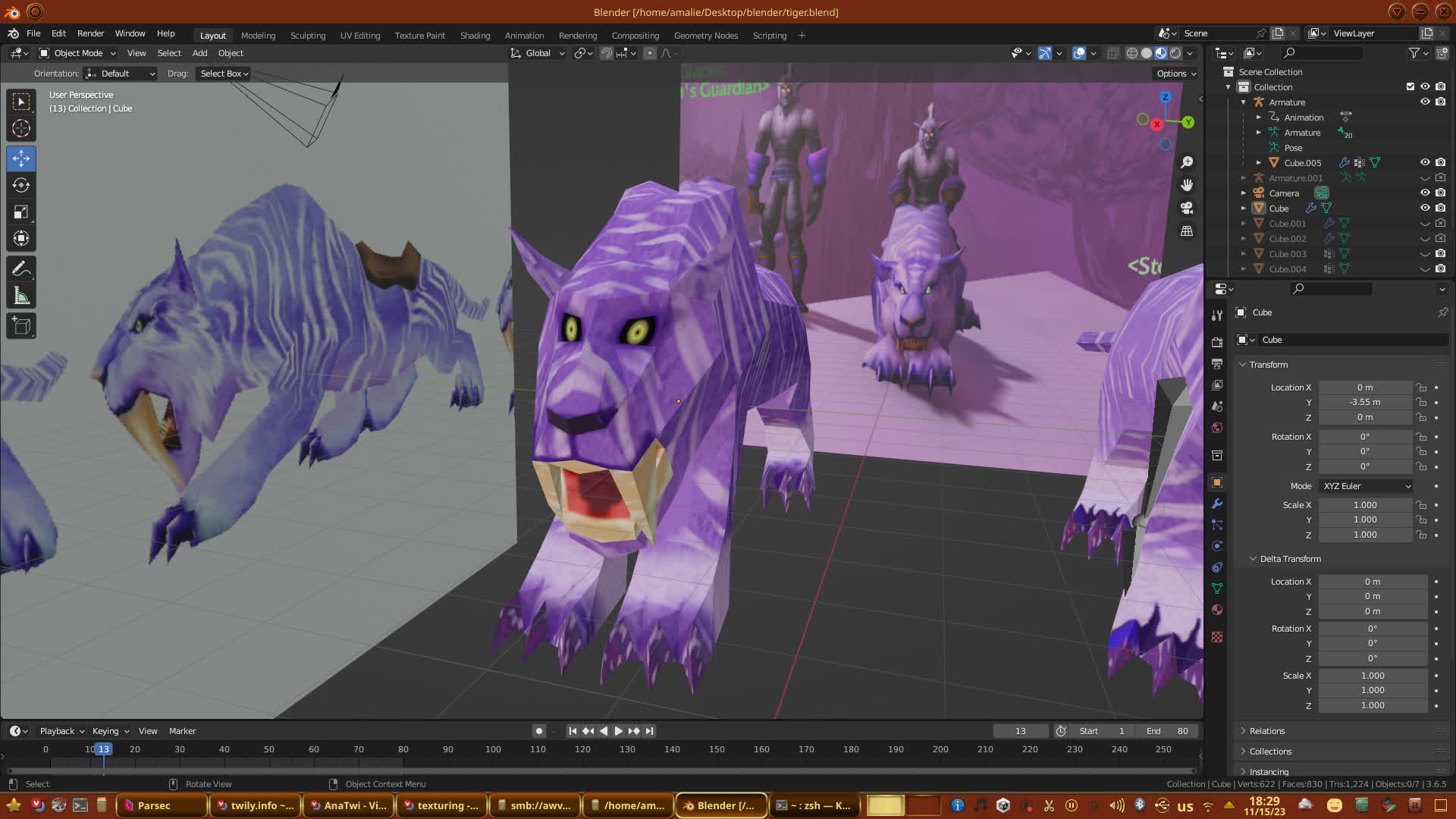Image resolution: width=1456 pixels, height=819 pixels.
Task: Open the Material properties tab
Action: [1217, 610]
